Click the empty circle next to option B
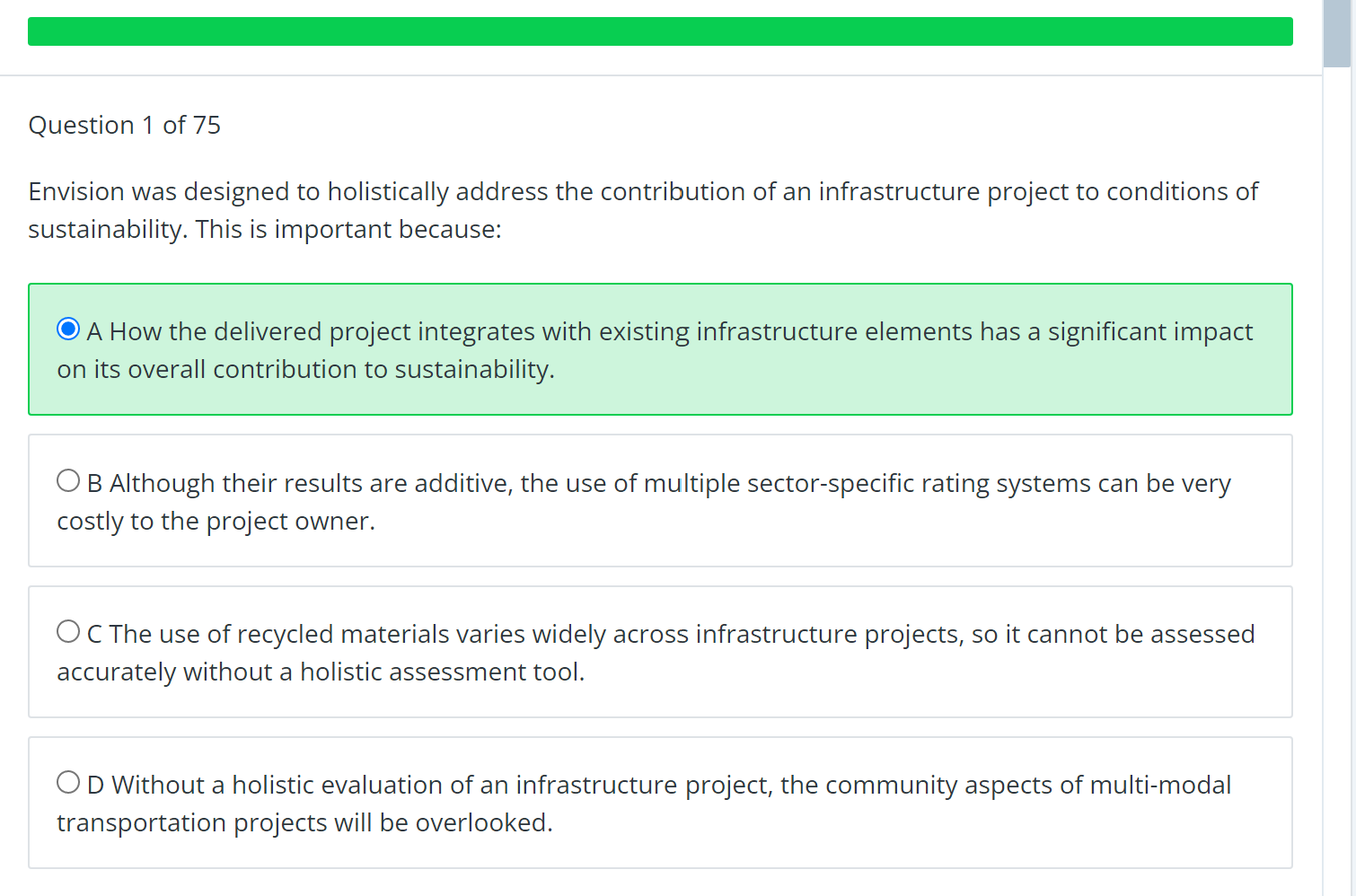The height and width of the screenshot is (896, 1356). (68, 480)
